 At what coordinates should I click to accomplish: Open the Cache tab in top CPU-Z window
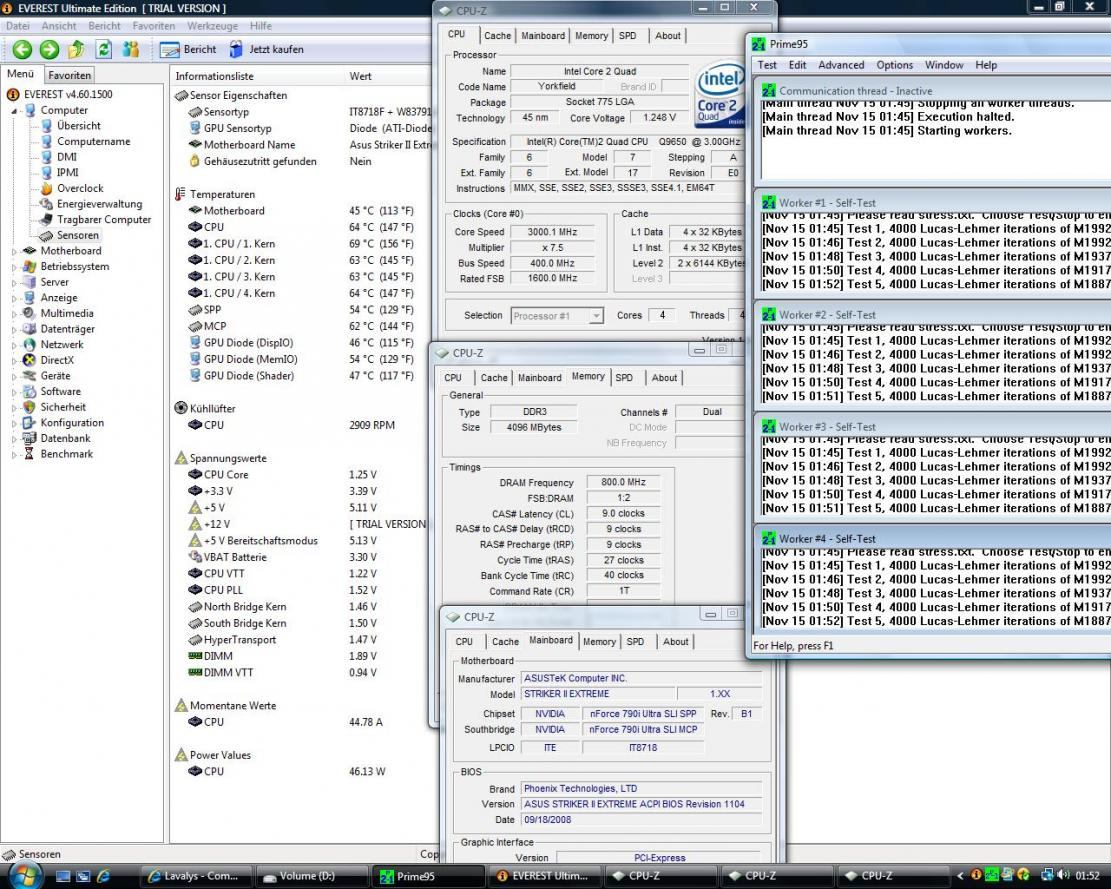(x=497, y=36)
